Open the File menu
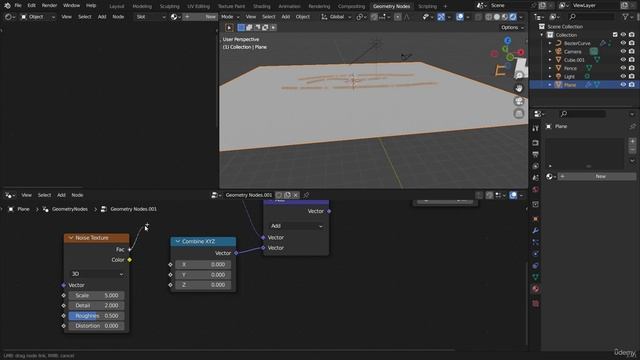The height and width of the screenshot is (360, 640). pyautogui.click(x=18, y=6)
